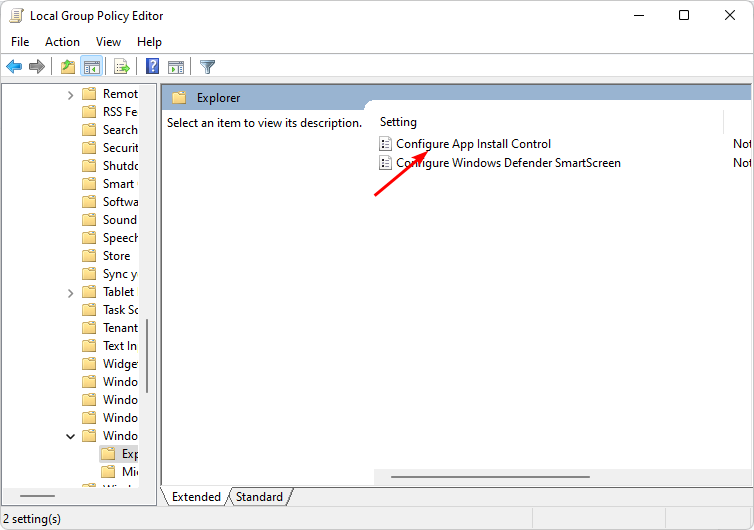Select Configure Windows Defender SmartScreen setting

pos(508,163)
